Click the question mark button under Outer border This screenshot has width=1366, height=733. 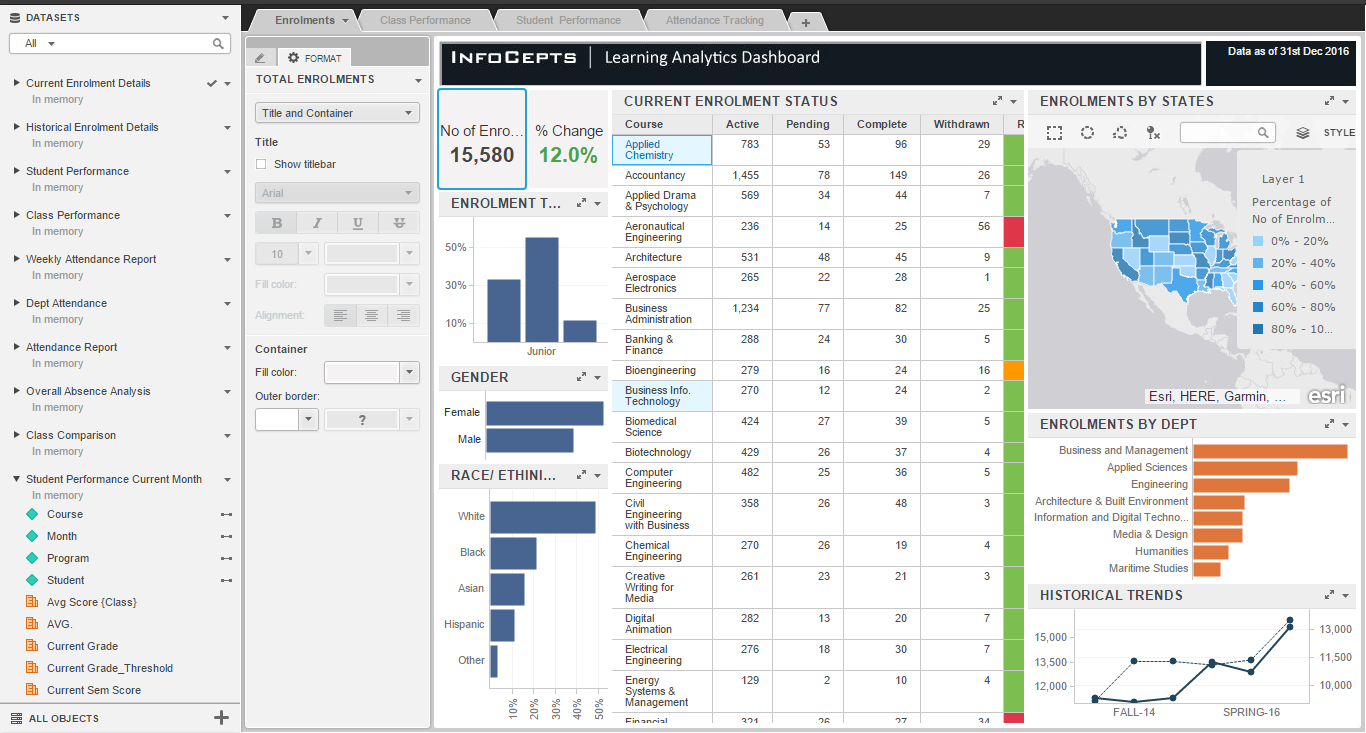pos(361,419)
